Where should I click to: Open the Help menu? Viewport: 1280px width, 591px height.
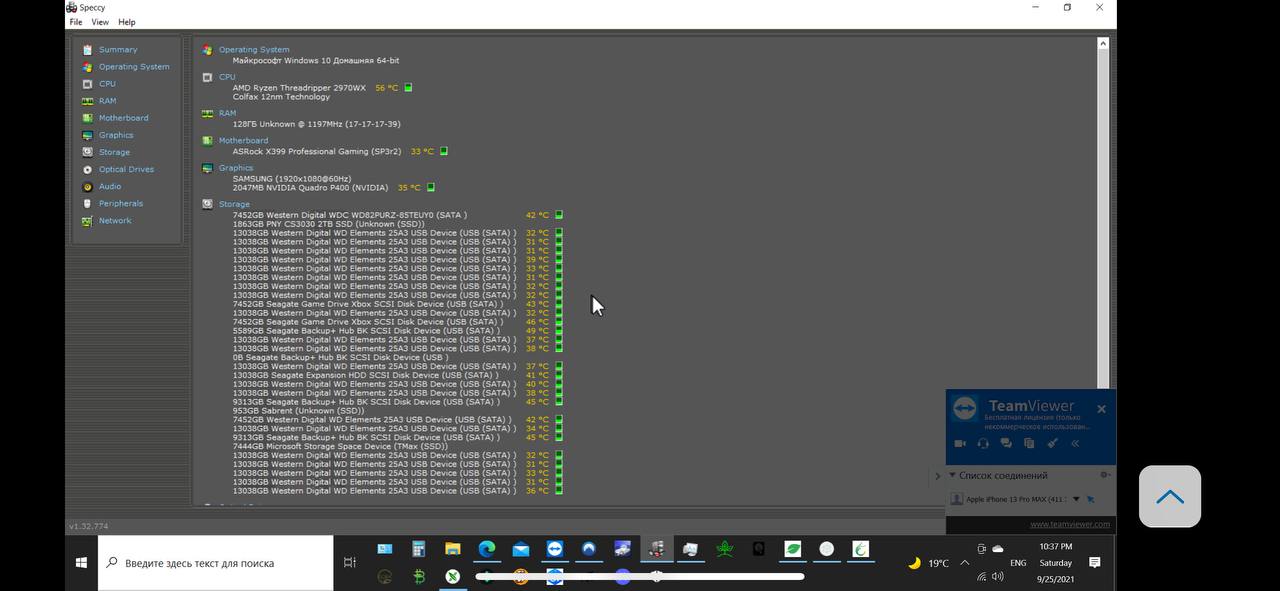click(126, 22)
